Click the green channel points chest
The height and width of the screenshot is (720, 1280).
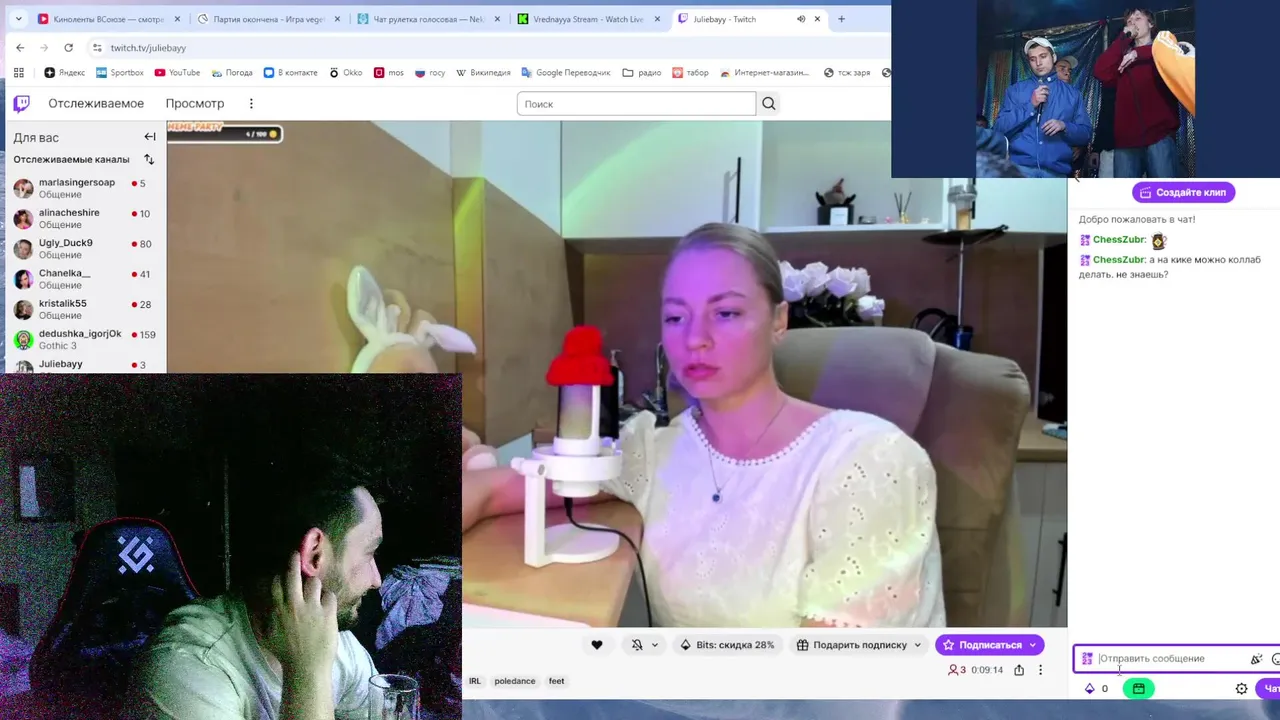(1138, 688)
